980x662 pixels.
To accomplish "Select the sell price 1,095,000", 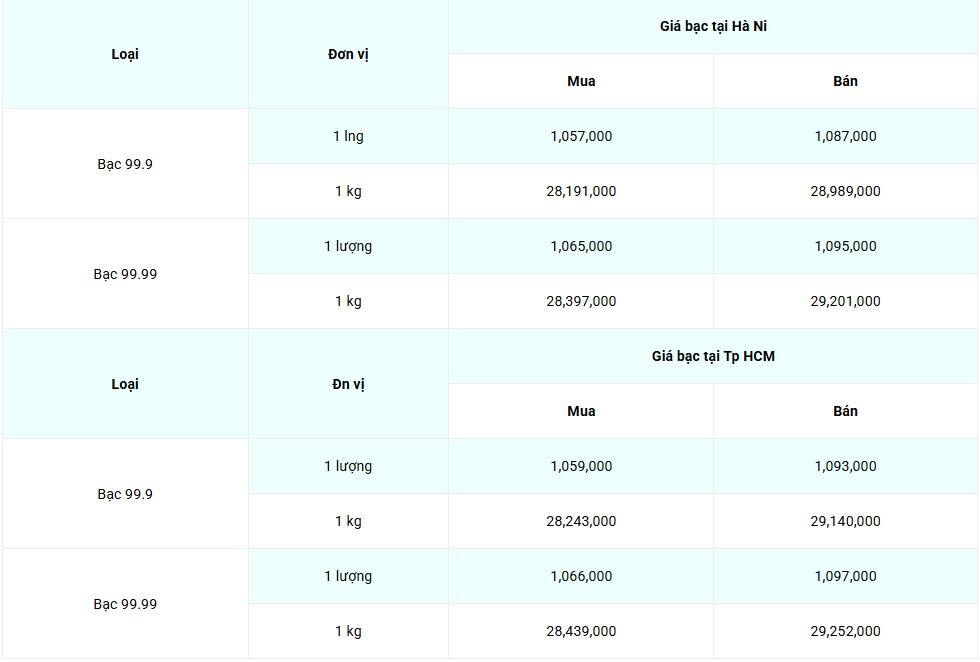I will tap(845, 246).
